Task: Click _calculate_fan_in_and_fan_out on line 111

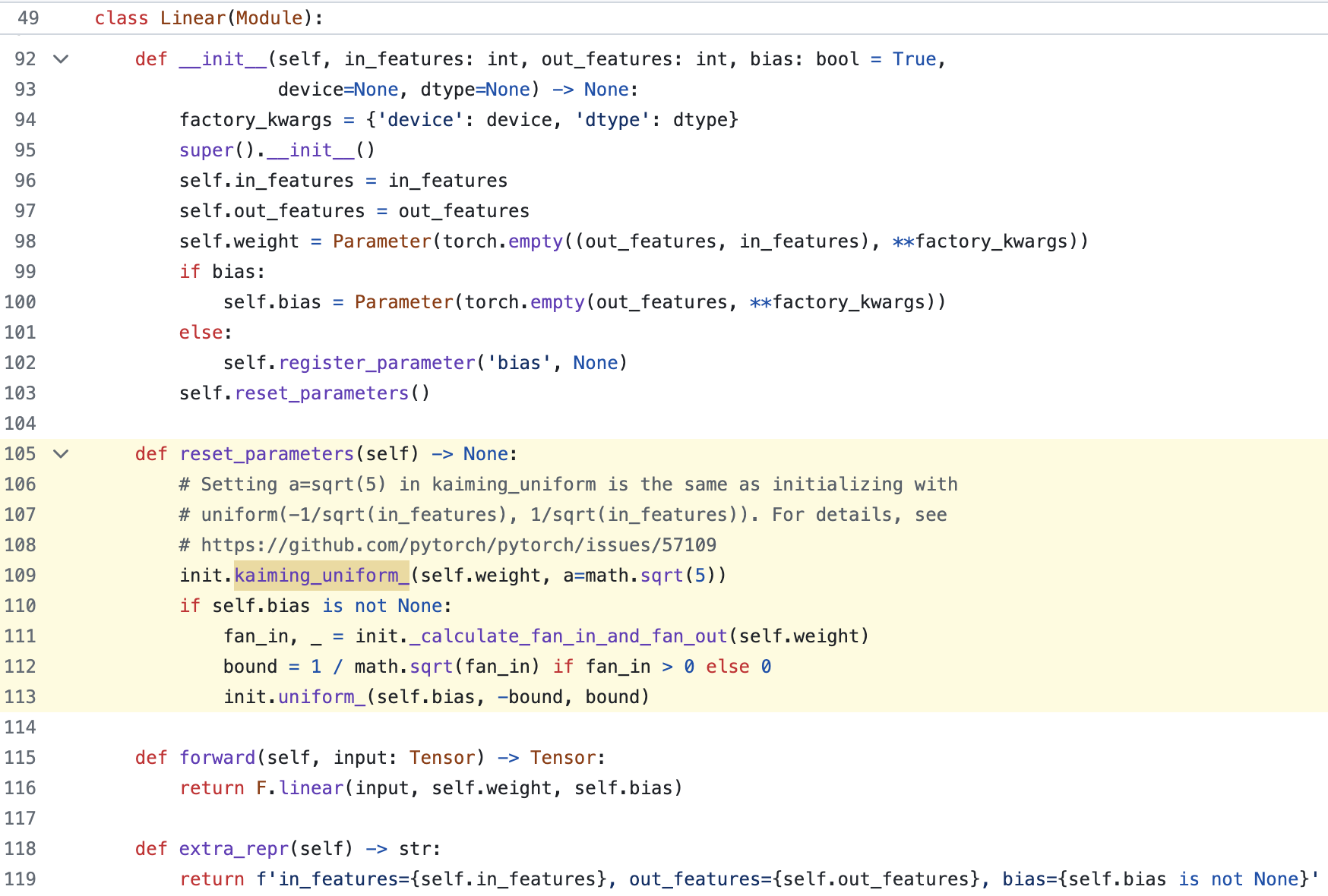Action: 568,636
